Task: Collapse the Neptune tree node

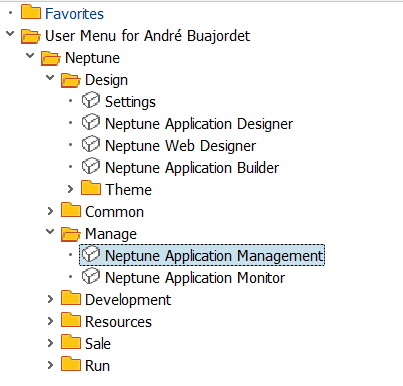Action: pyautogui.click(x=30, y=56)
